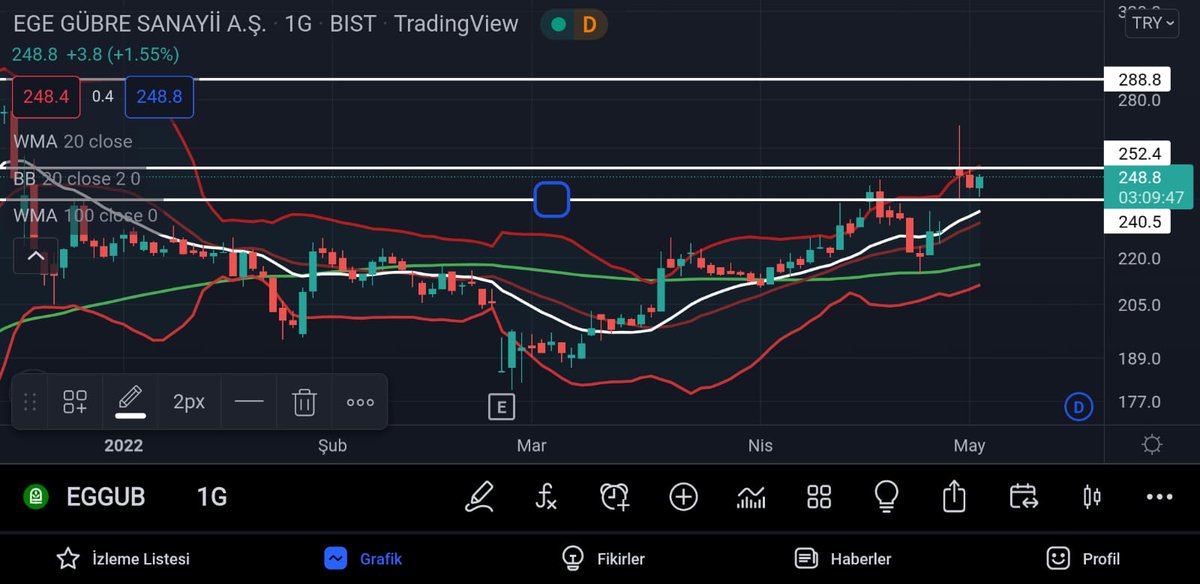Open chart settings gear icon
The image size is (1200, 584).
point(1152,445)
